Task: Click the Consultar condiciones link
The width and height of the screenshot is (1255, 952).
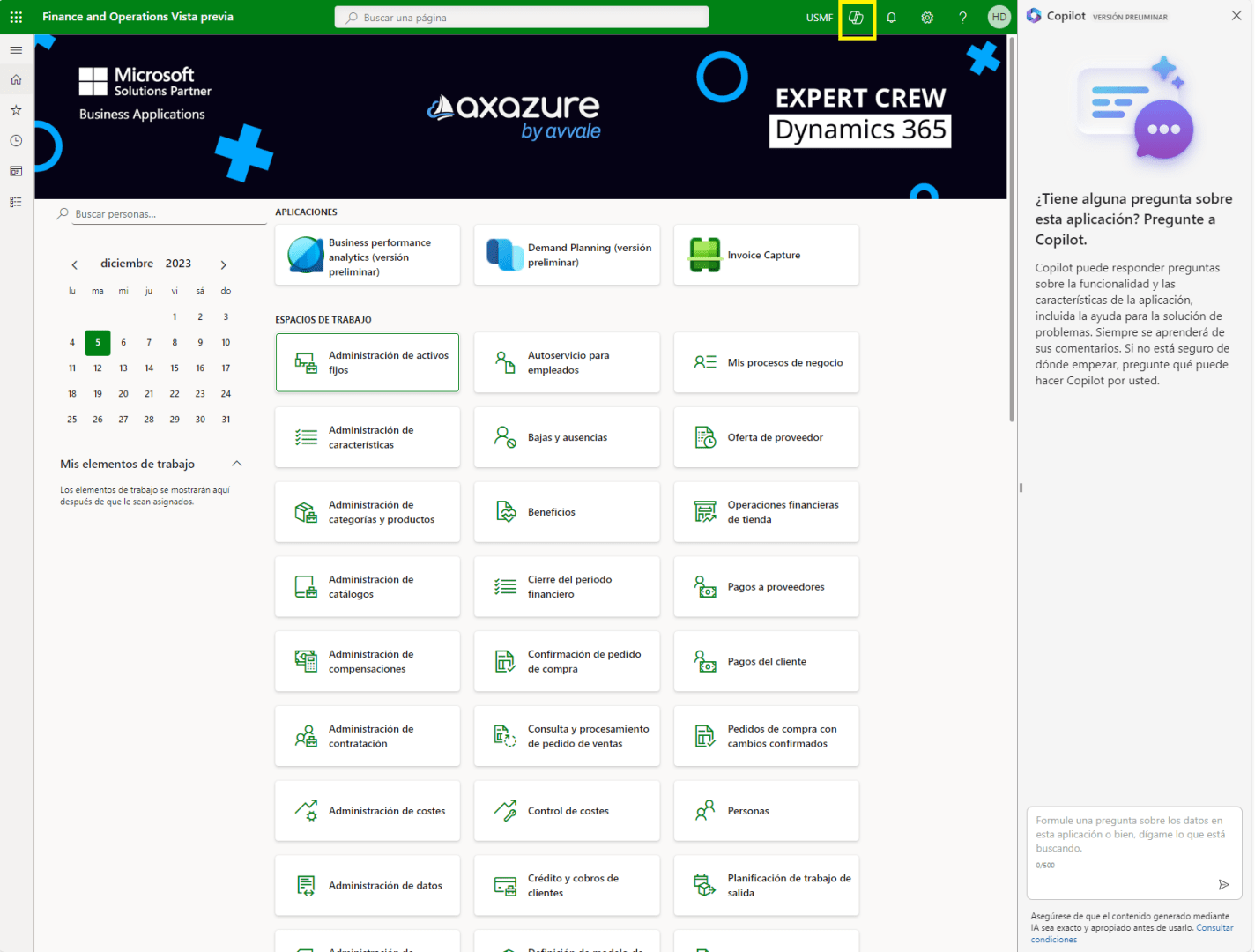Action: pos(1214,928)
